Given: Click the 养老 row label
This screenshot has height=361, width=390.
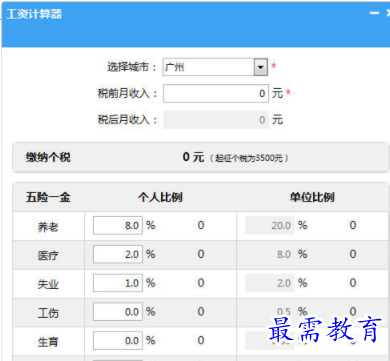Looking at the screenshot, I should point(48,227).
